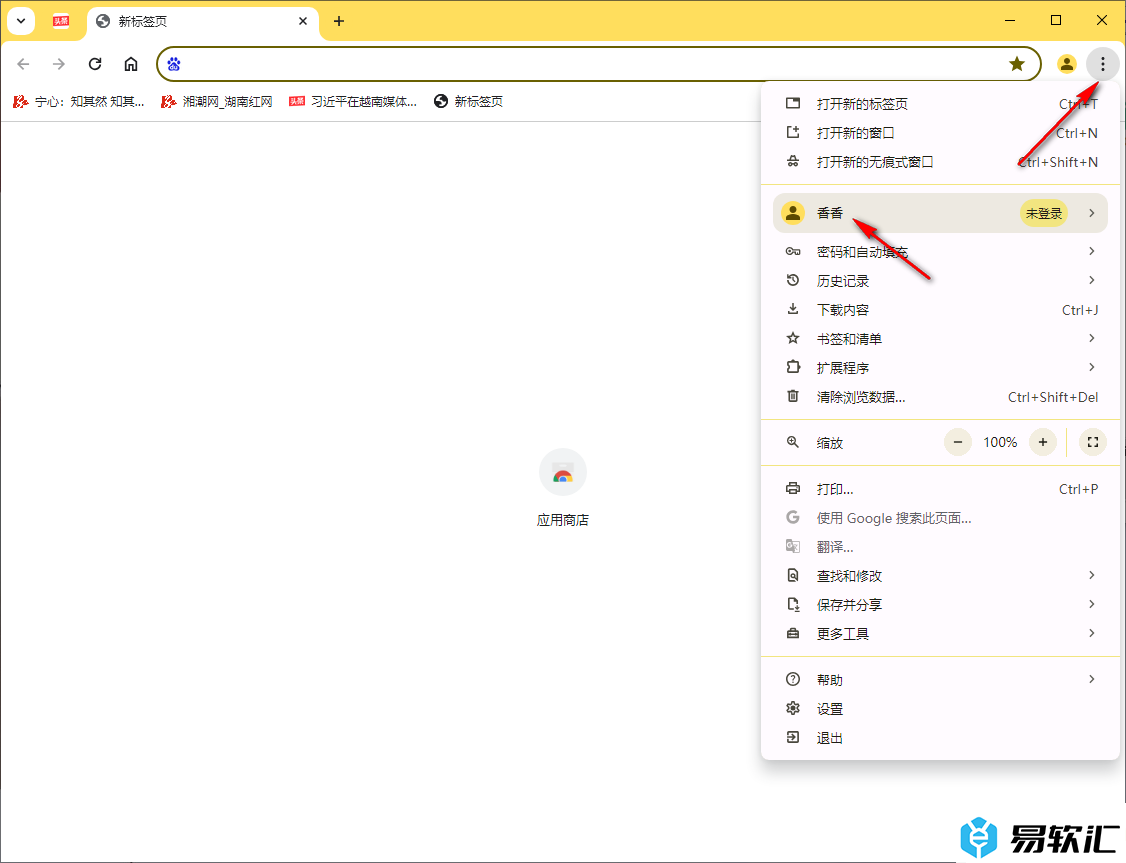
Task: Click the 扩展程序 puzzle icon
Action: click(793, 367)
